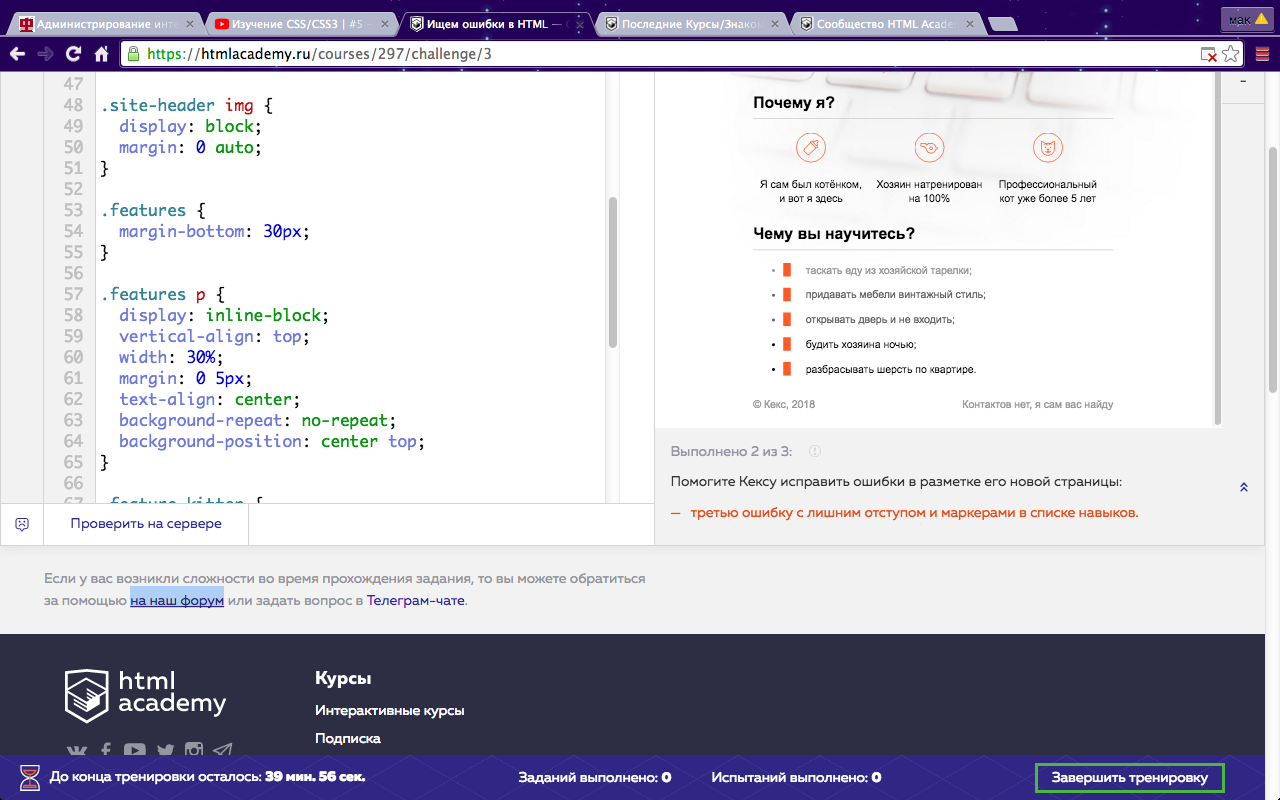
Task: Go to the browser home page
Action: coord(101,54)
